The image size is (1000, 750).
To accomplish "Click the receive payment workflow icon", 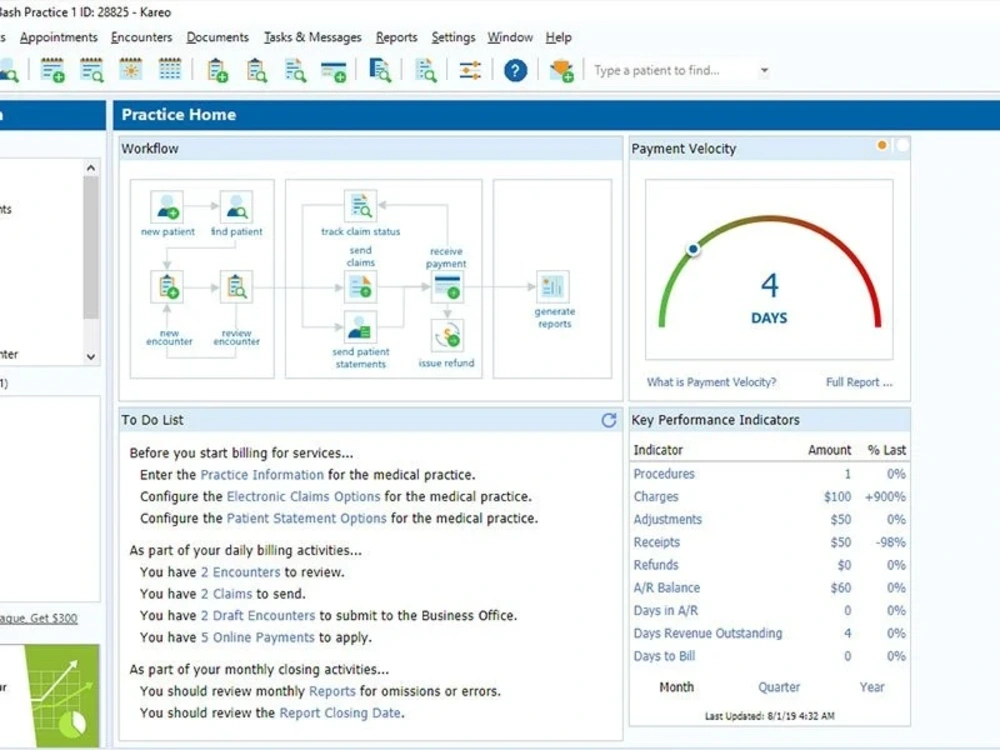I will (x=447, y=287).
